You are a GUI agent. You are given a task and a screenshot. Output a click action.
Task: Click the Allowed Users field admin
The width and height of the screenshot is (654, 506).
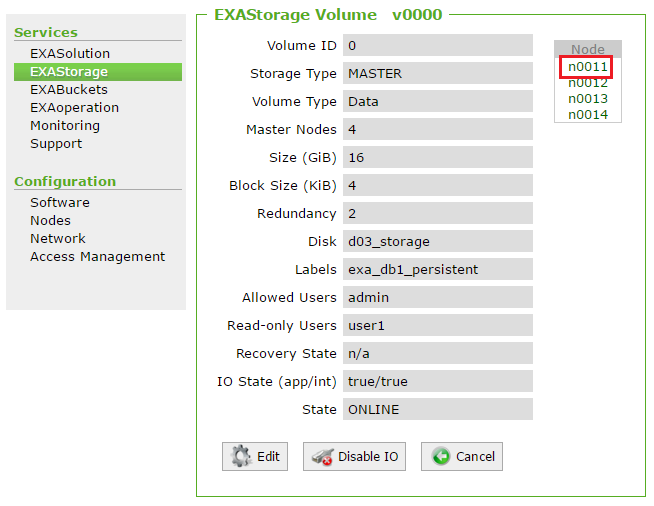coord(438,297)
